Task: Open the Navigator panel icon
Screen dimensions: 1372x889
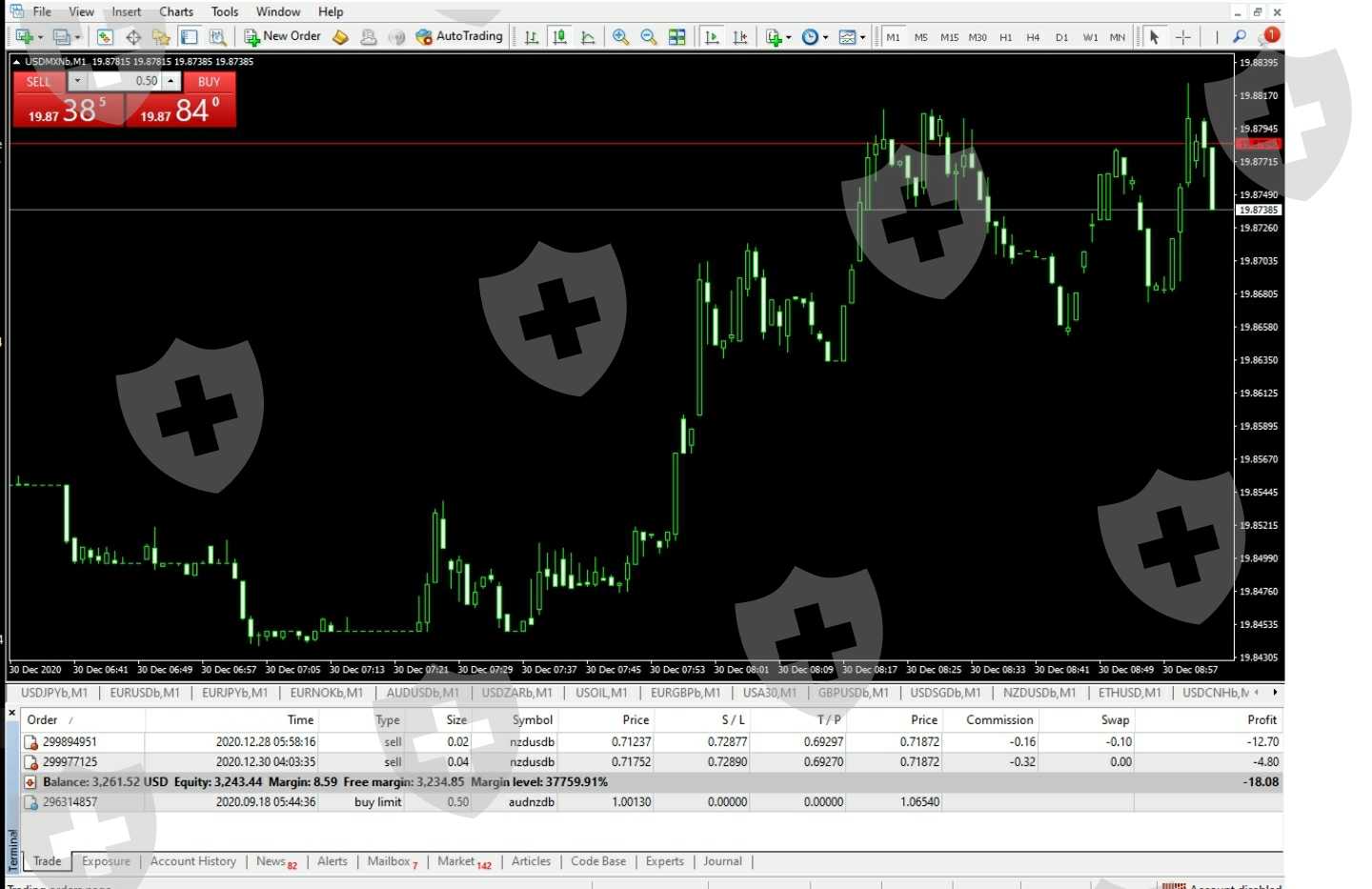Action: tap(161, 37)
